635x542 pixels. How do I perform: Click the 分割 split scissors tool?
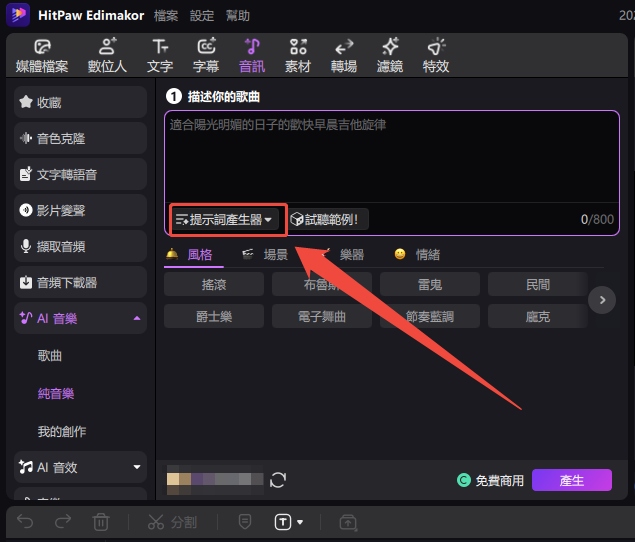pyautogui.click(x=172, y=522)
